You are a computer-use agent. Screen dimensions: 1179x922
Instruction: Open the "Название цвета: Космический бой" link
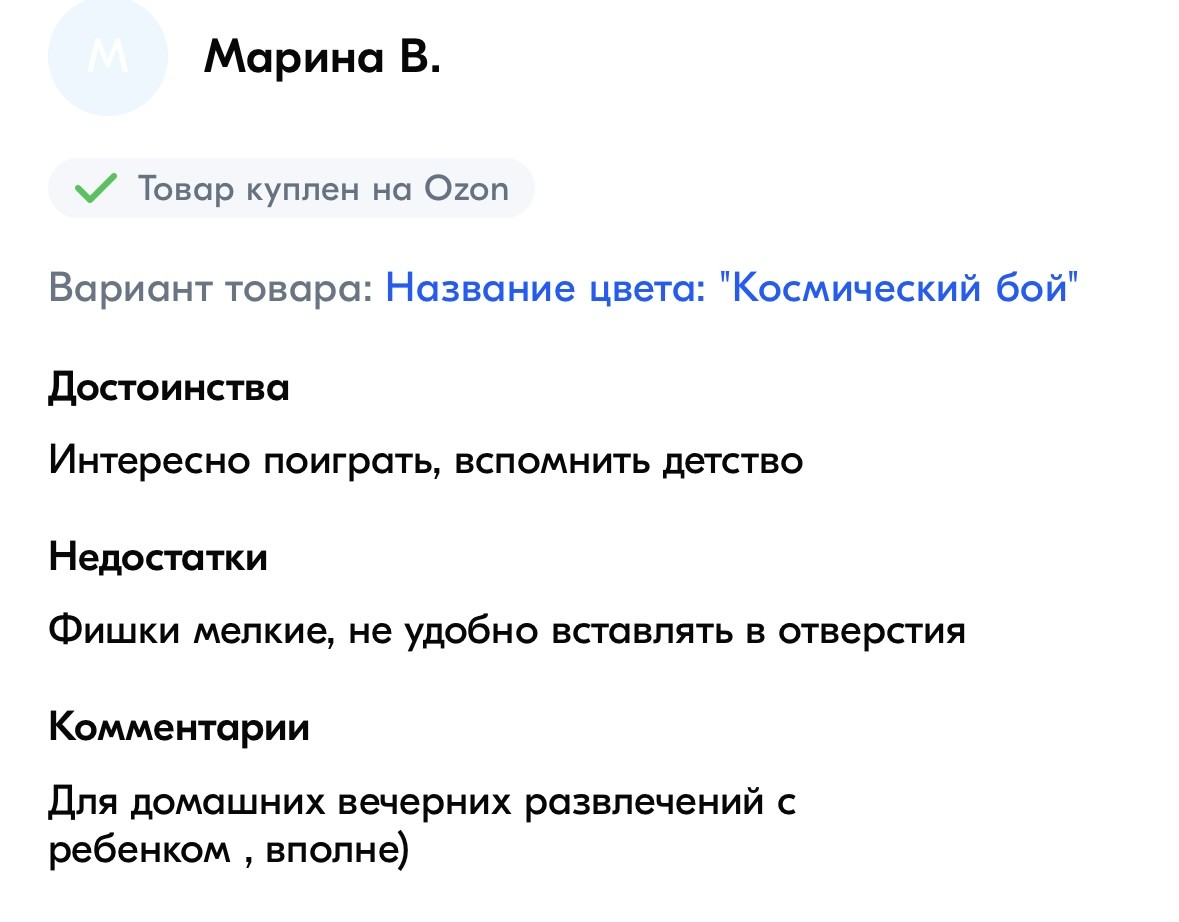pyautogui.click(x=732, y=287)
